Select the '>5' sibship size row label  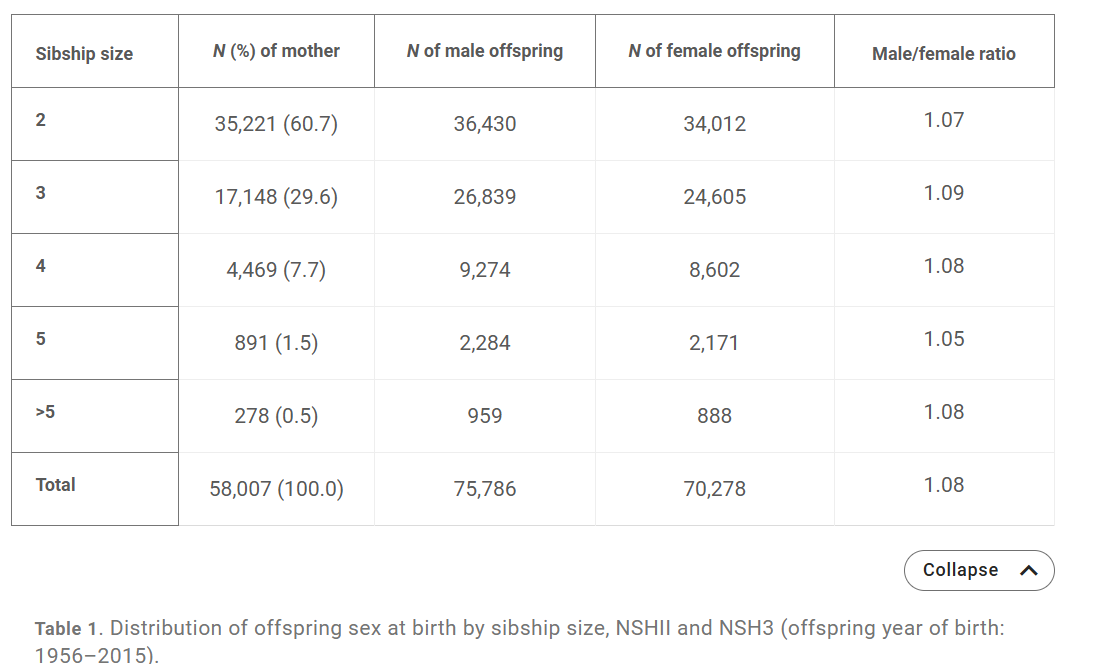tap(45, 411)
